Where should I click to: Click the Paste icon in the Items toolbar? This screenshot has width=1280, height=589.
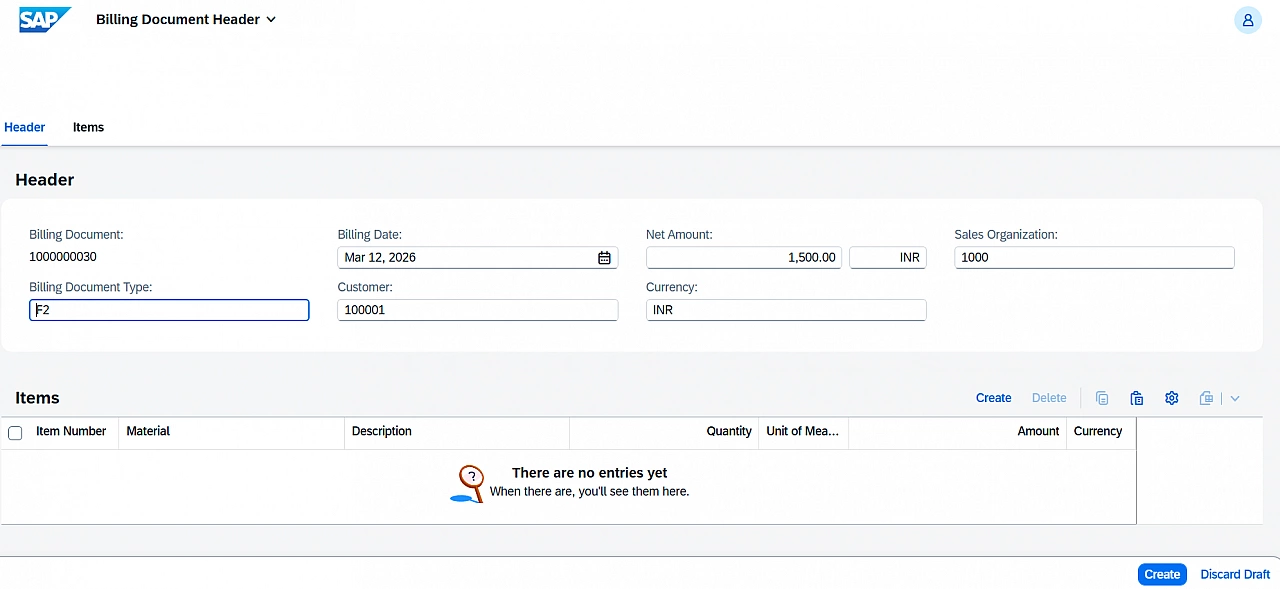[x=1137, y=398]
